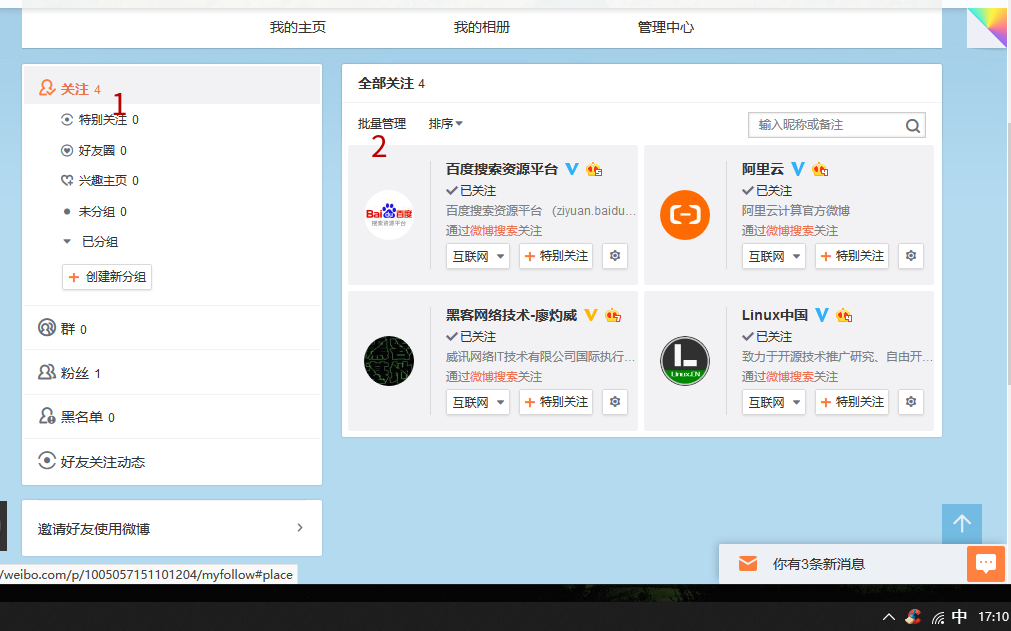Open 管理中心 tab
Image resolution: width=1011 pixels, height=631 pixels.
[665, 27]
